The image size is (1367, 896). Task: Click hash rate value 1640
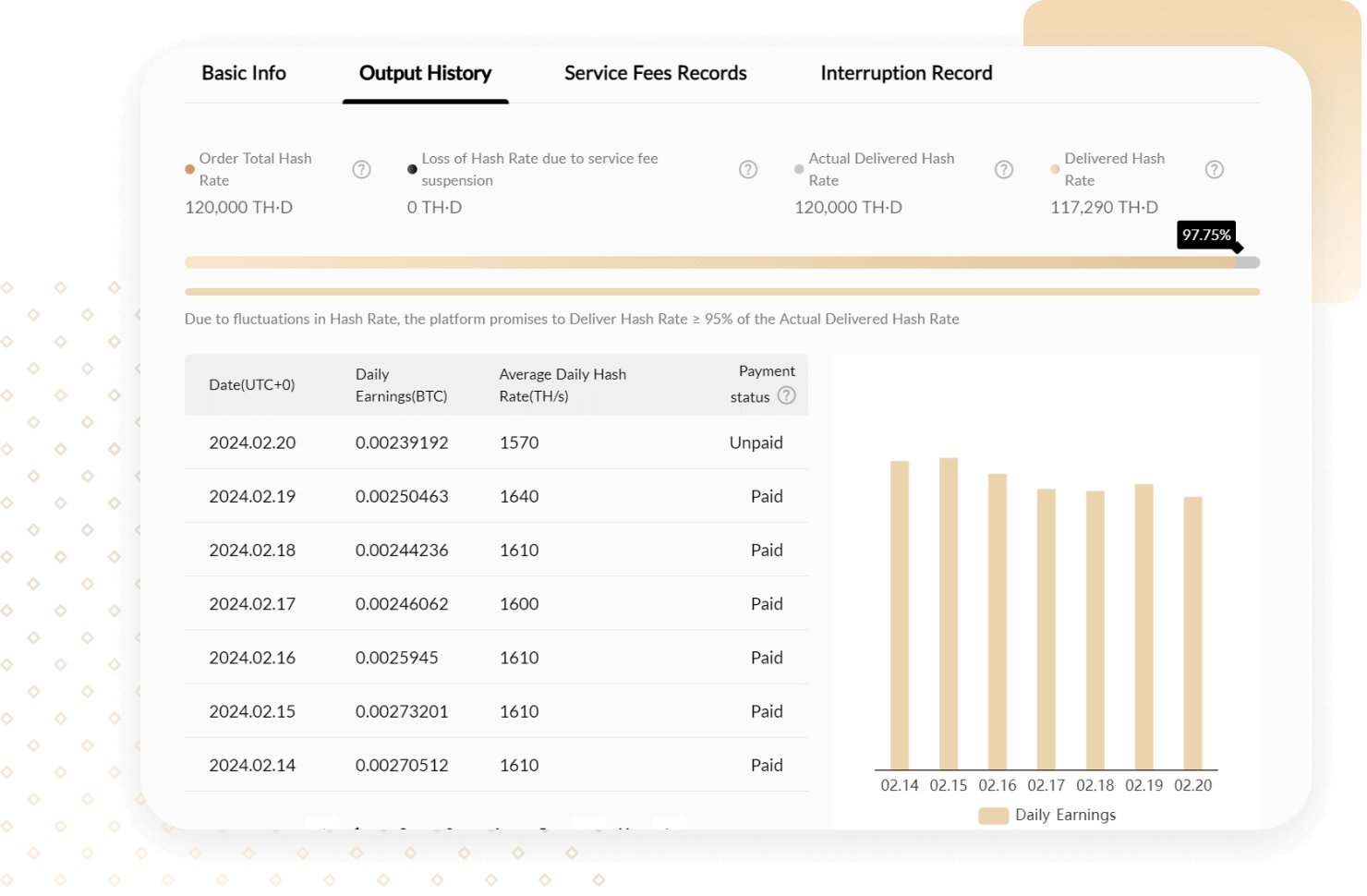pos(519,496)
